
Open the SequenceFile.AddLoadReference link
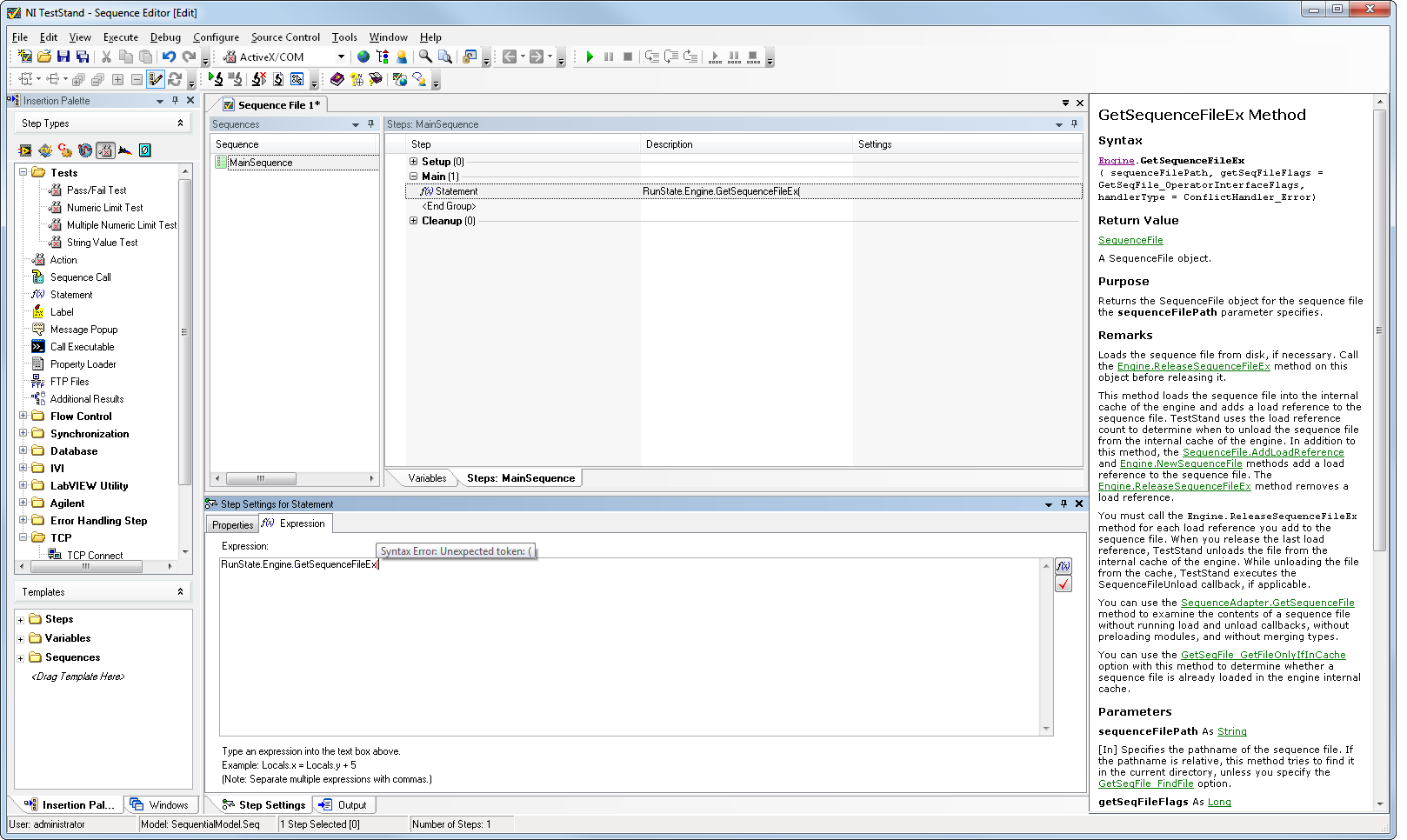point(1264,452)
